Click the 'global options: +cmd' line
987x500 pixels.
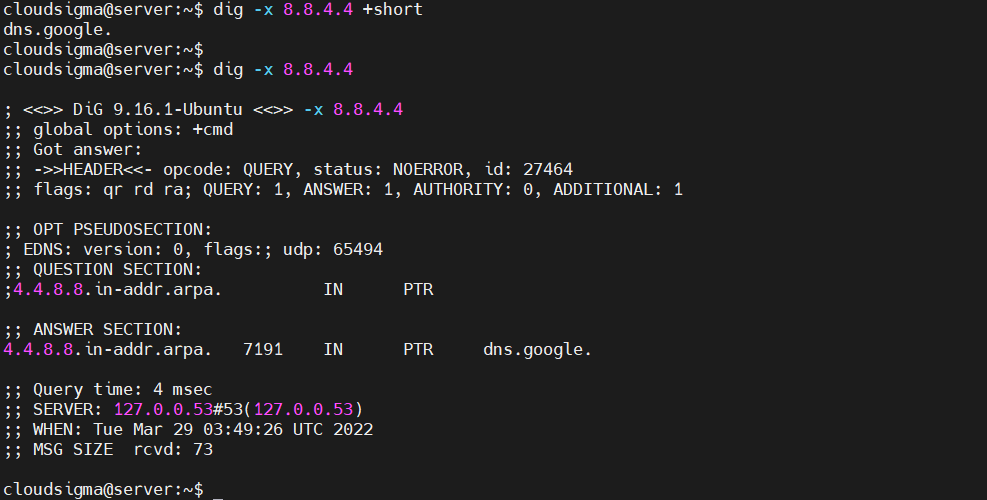[118, 130]
